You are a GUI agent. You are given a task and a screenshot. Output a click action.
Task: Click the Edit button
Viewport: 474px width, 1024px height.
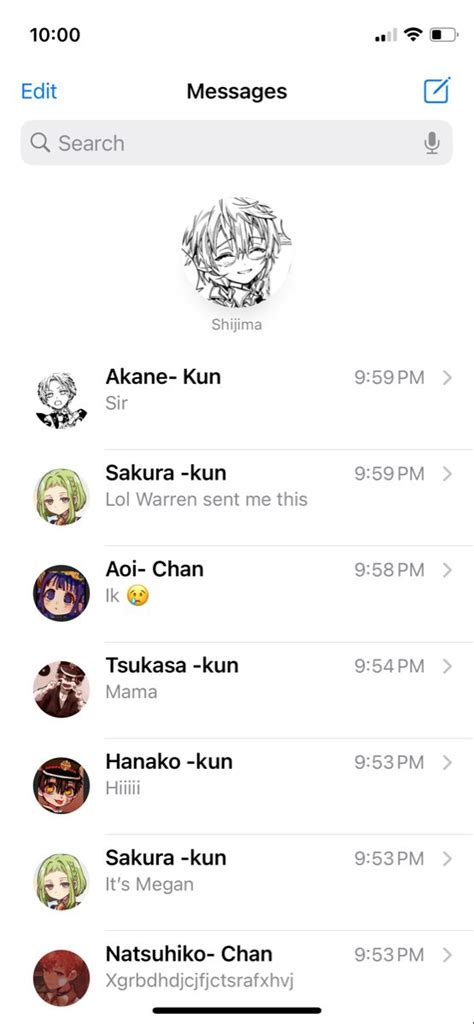tap(39, 91)
